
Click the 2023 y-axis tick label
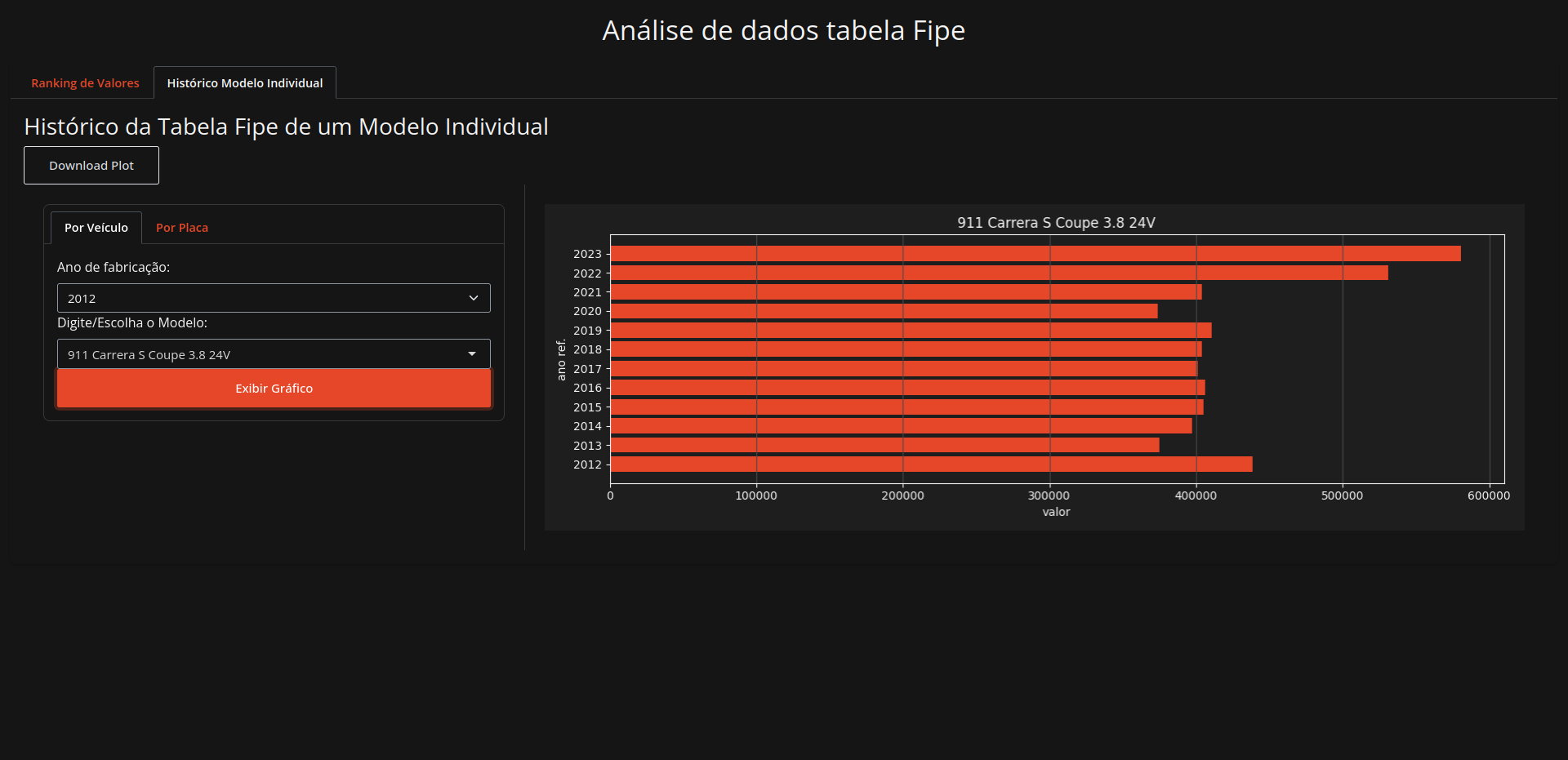click(587, 254)
